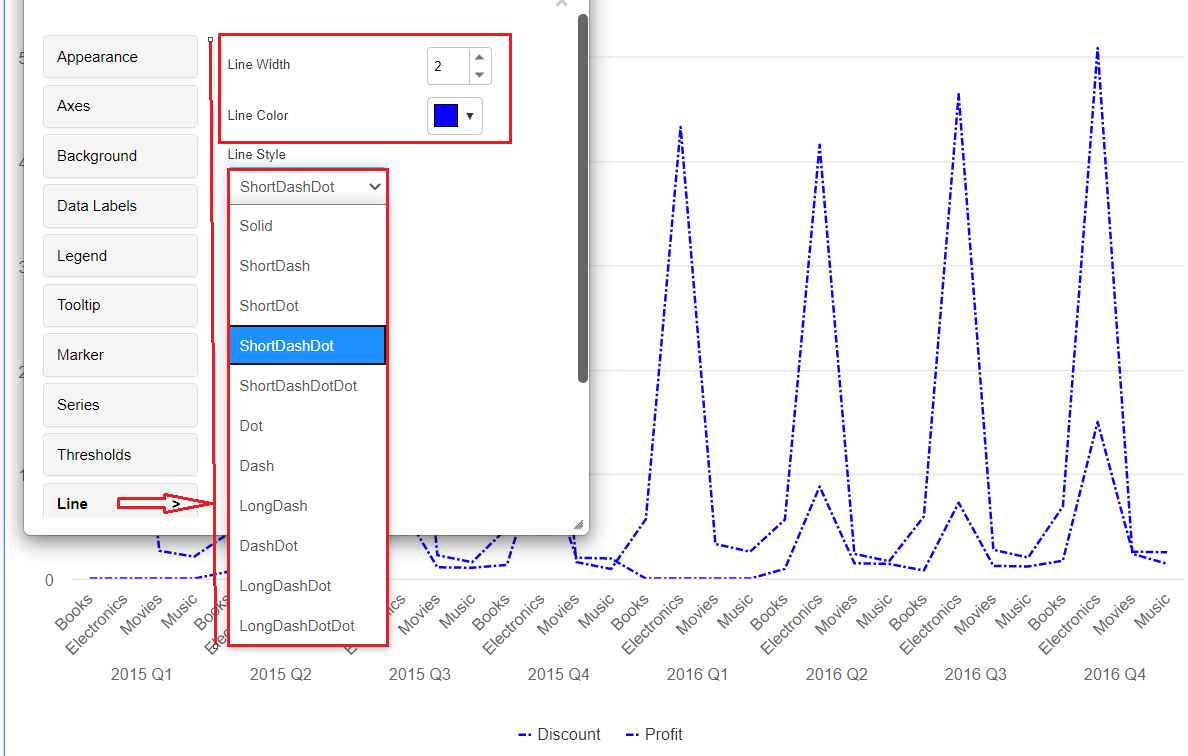Select the Data Labels tab
1188x756 pixels.
[x=120, y=206]
